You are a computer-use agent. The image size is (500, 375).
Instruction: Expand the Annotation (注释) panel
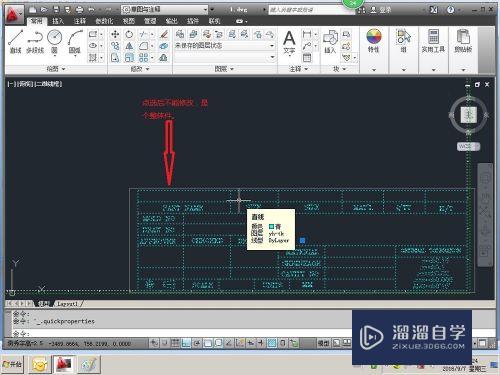298,69
